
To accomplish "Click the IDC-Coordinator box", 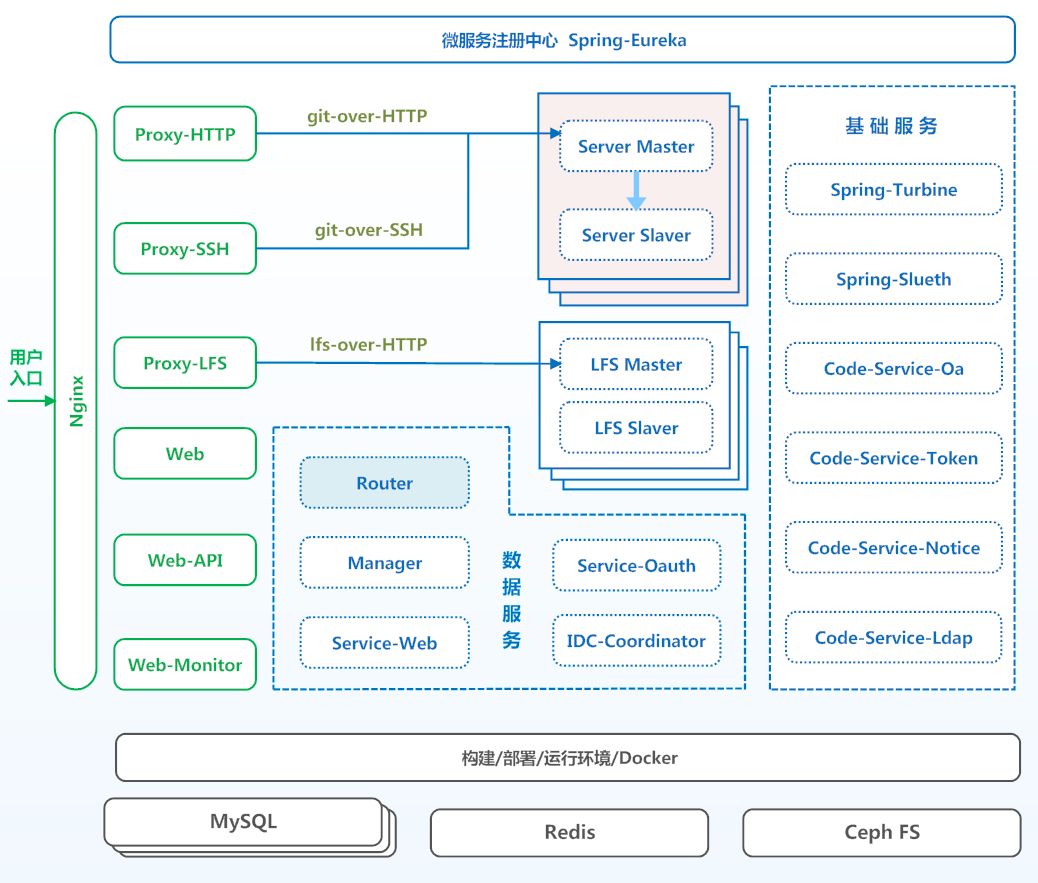I will (x=636, y=641).
